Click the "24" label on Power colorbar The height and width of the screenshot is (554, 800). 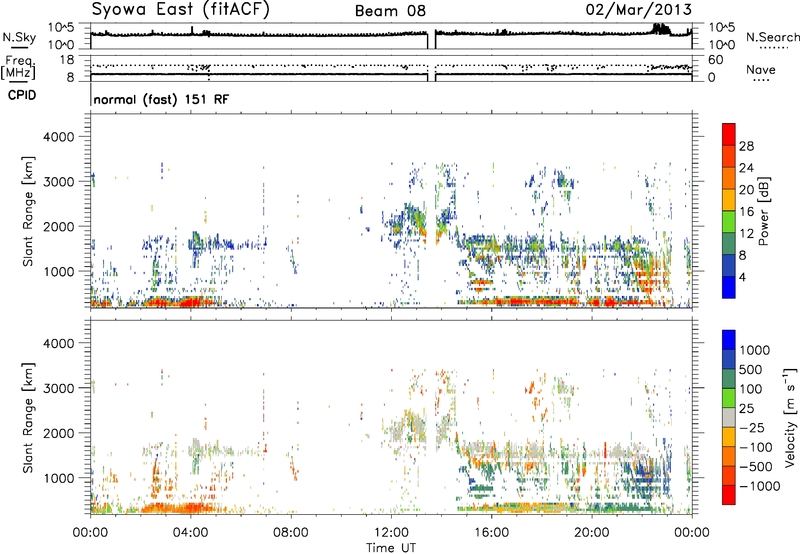click(746, 168)
